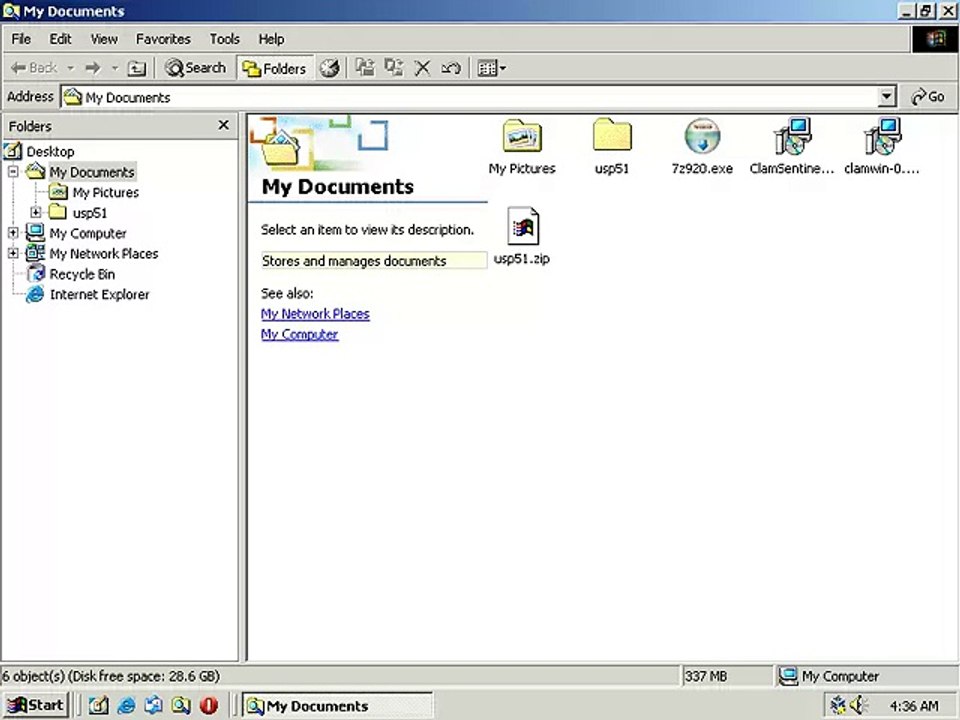Close the Folders pane
Screen dimensions: 960x720
[x=223, y=125]
